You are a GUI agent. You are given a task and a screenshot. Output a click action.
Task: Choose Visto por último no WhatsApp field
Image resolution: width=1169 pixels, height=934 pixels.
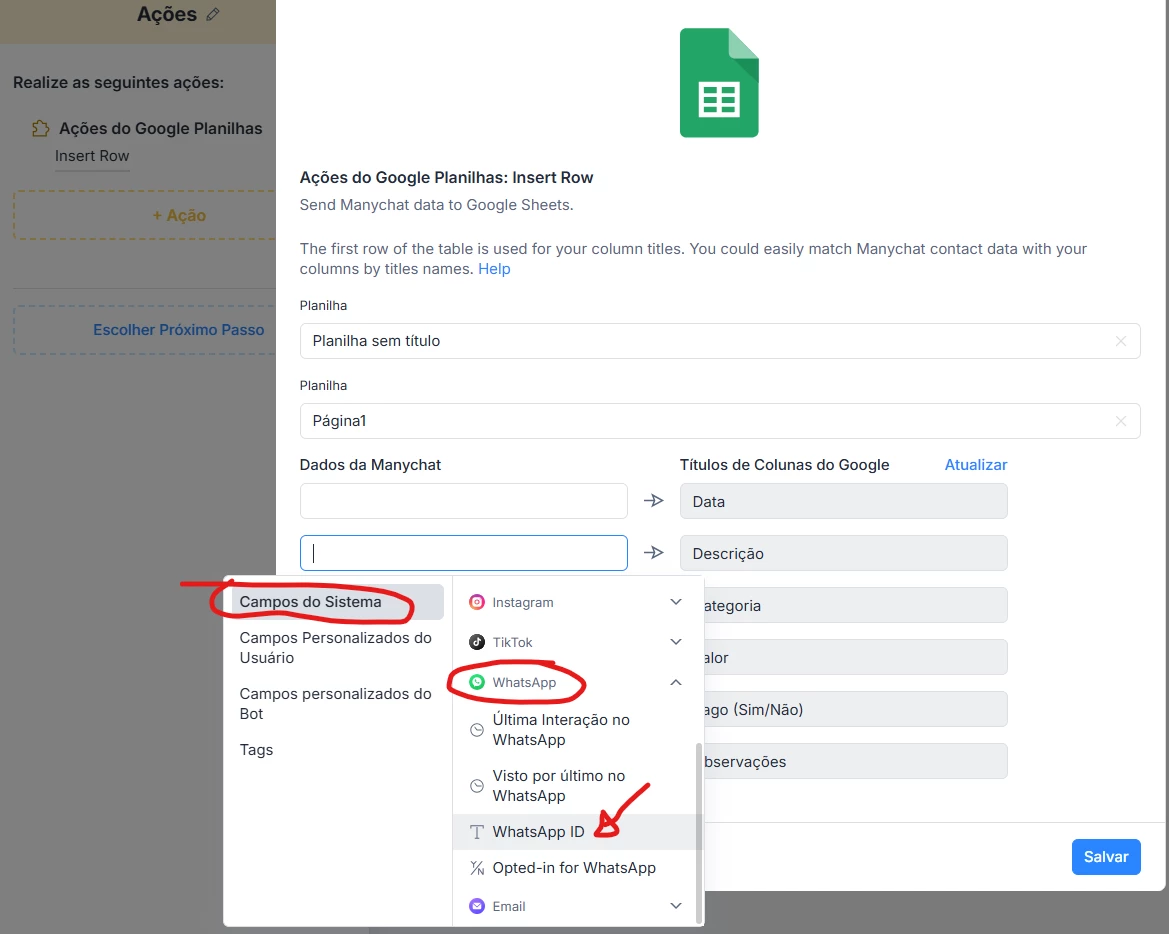574,786
